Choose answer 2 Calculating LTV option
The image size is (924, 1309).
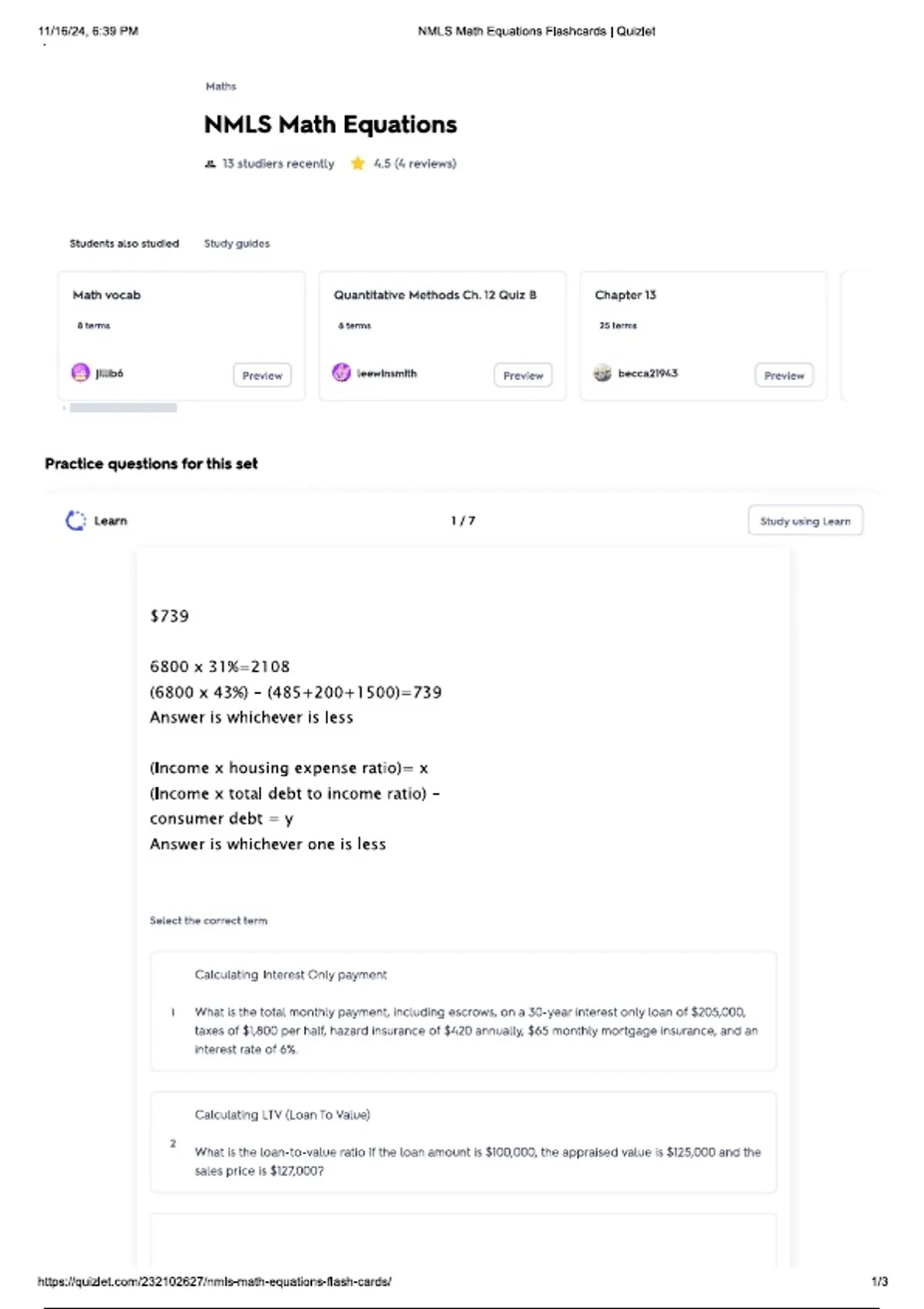click(x=463, y=1143)
